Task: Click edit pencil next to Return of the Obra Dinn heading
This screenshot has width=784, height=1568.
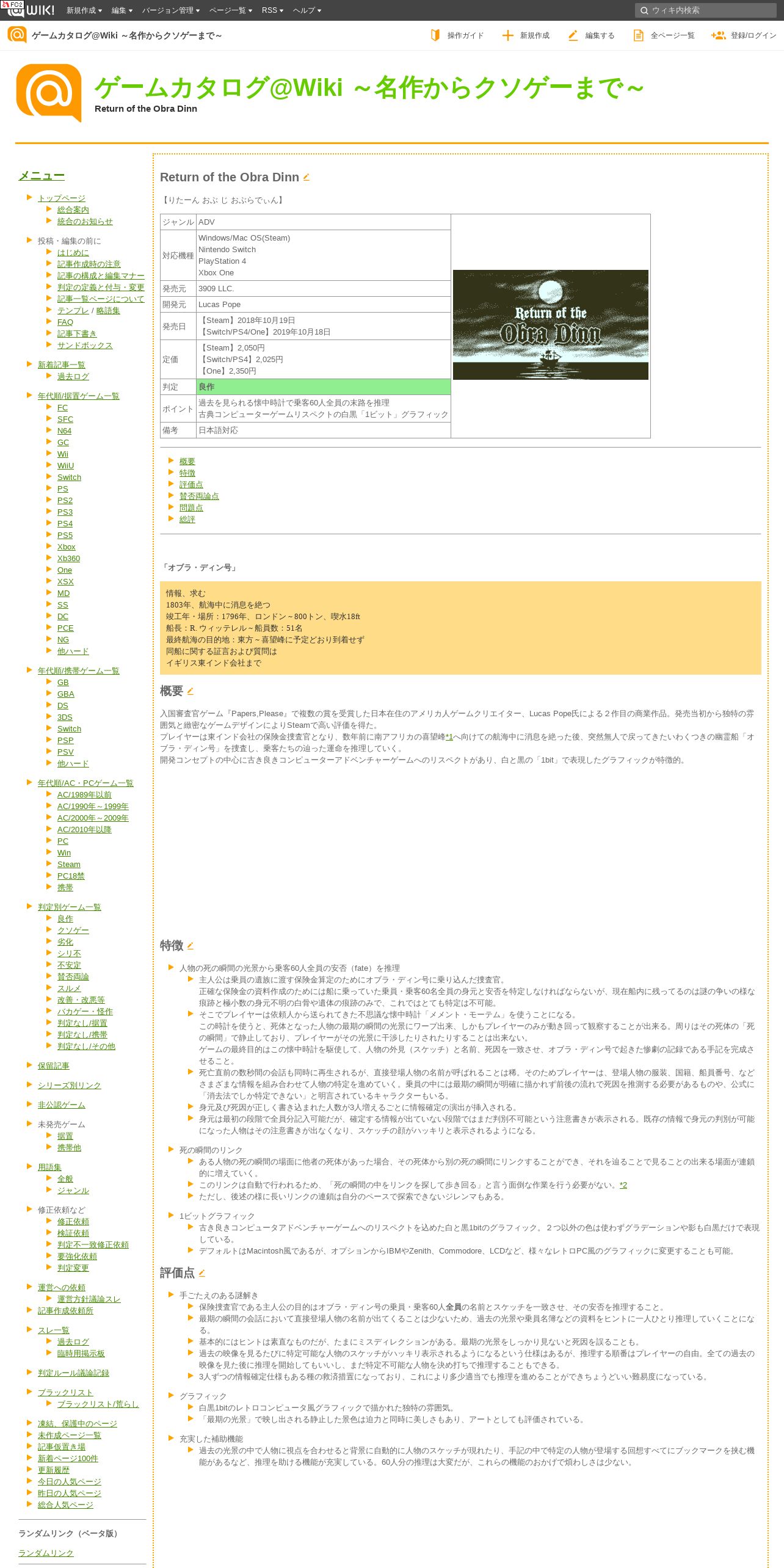Action: tap(307, 177)
